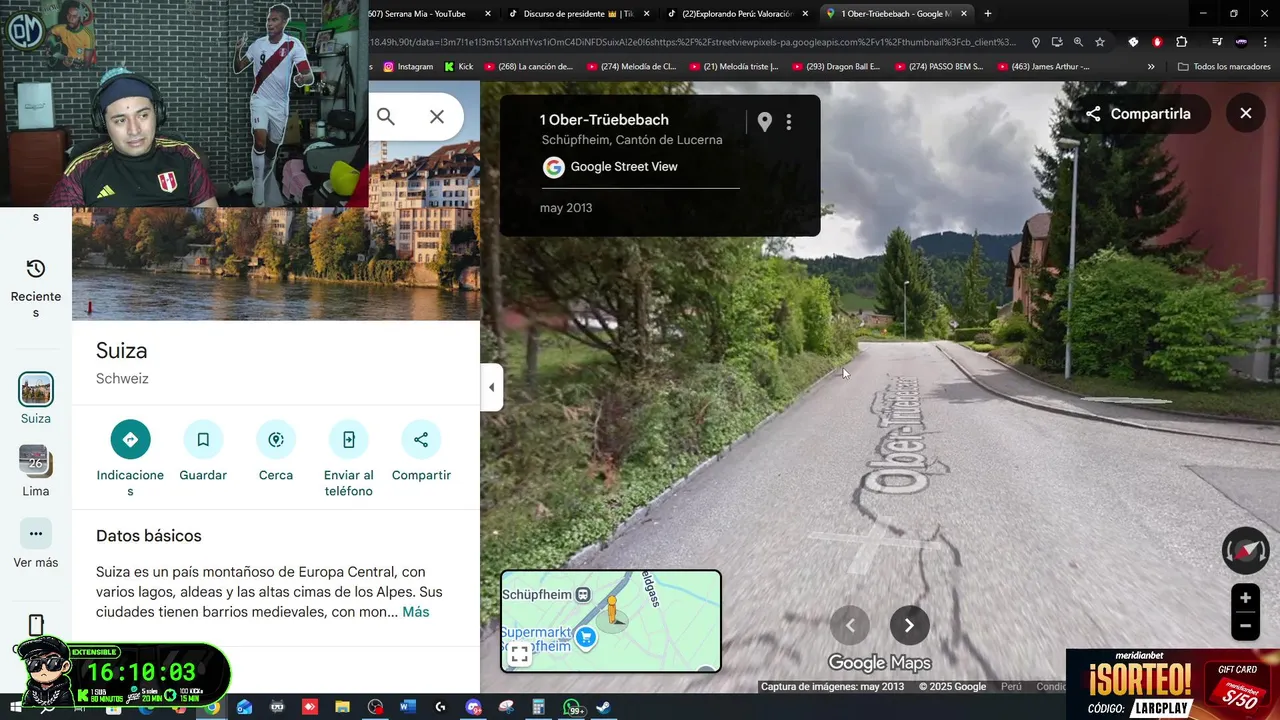Open the Instagram bookmark

point(408,67)
